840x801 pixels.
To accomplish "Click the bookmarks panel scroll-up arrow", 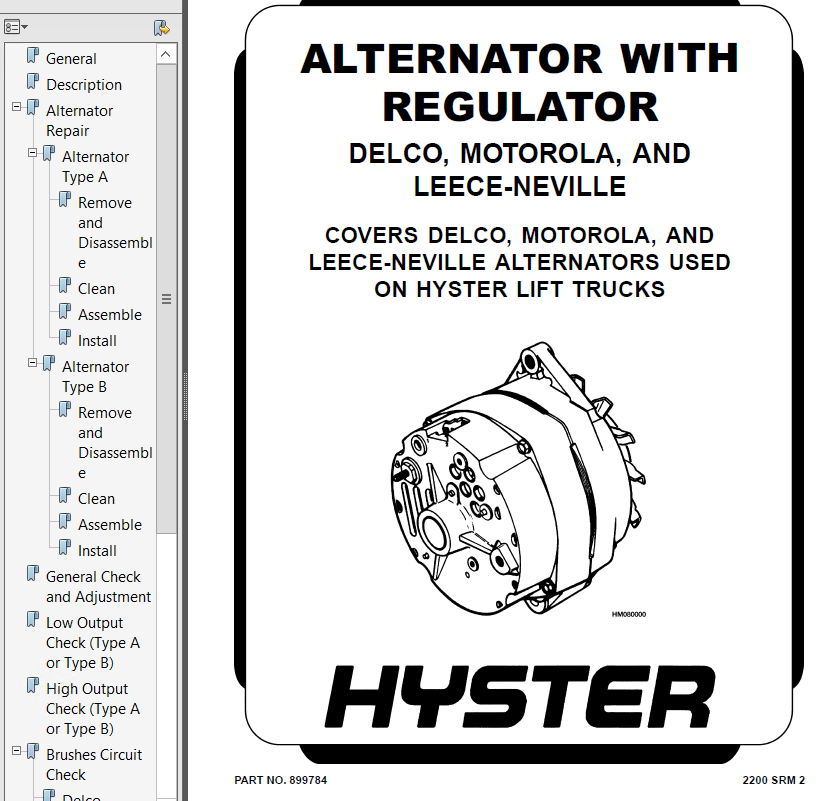I will [x=166, y=54].
